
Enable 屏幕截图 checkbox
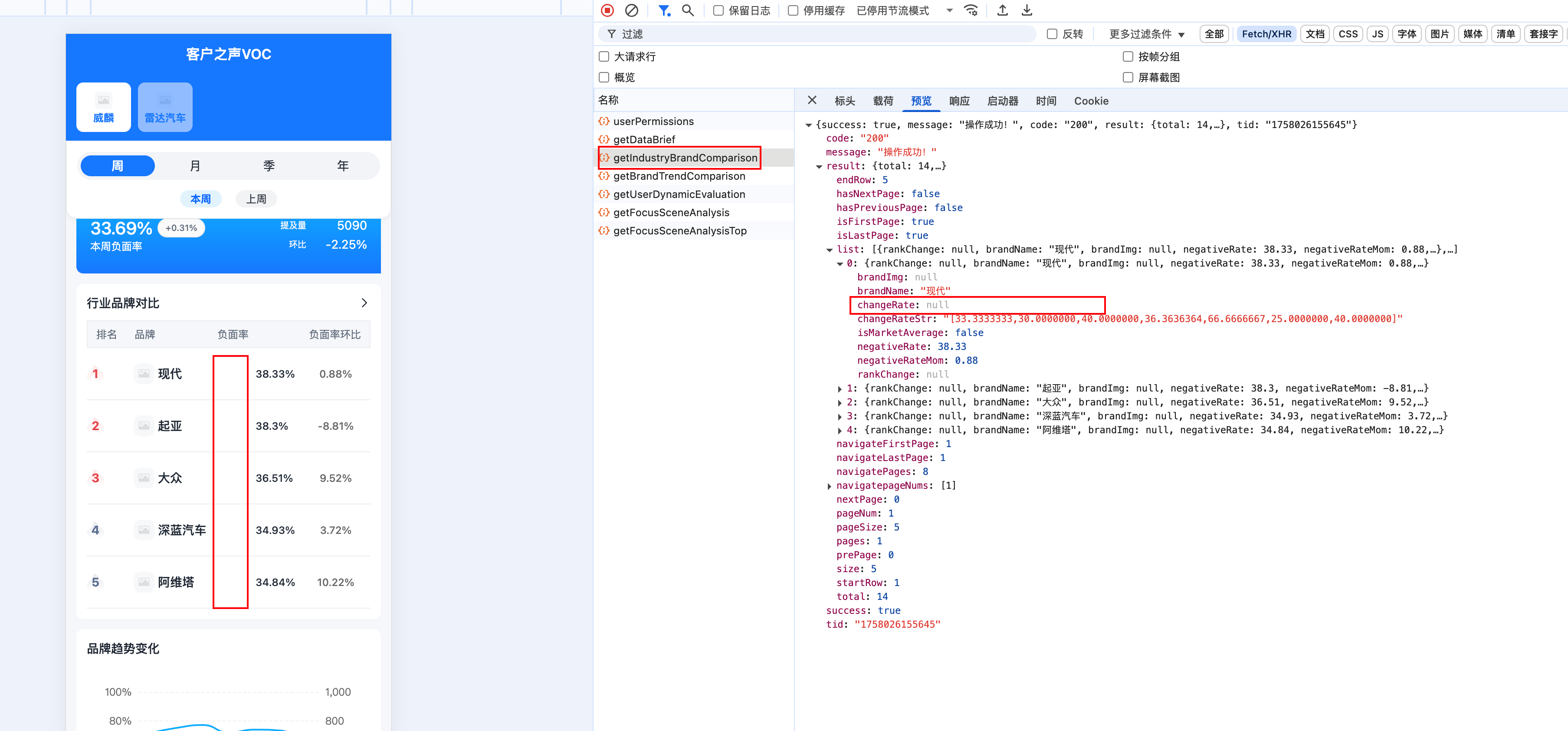pyautogui.click(x=1128, y=77)
